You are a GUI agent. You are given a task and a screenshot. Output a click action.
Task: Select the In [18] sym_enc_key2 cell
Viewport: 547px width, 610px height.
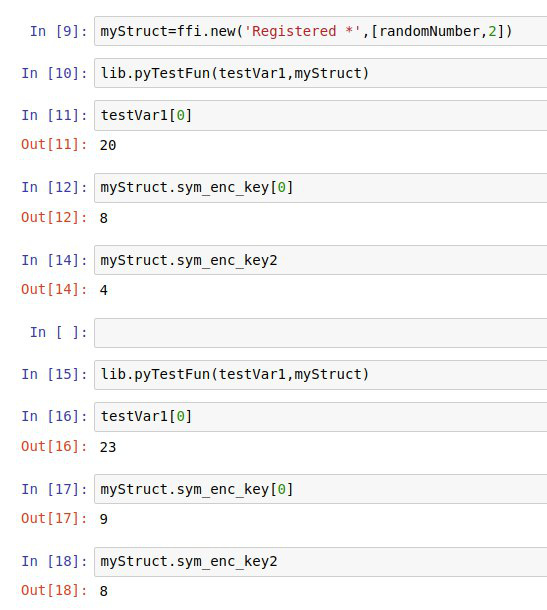[x=321, y=562]
